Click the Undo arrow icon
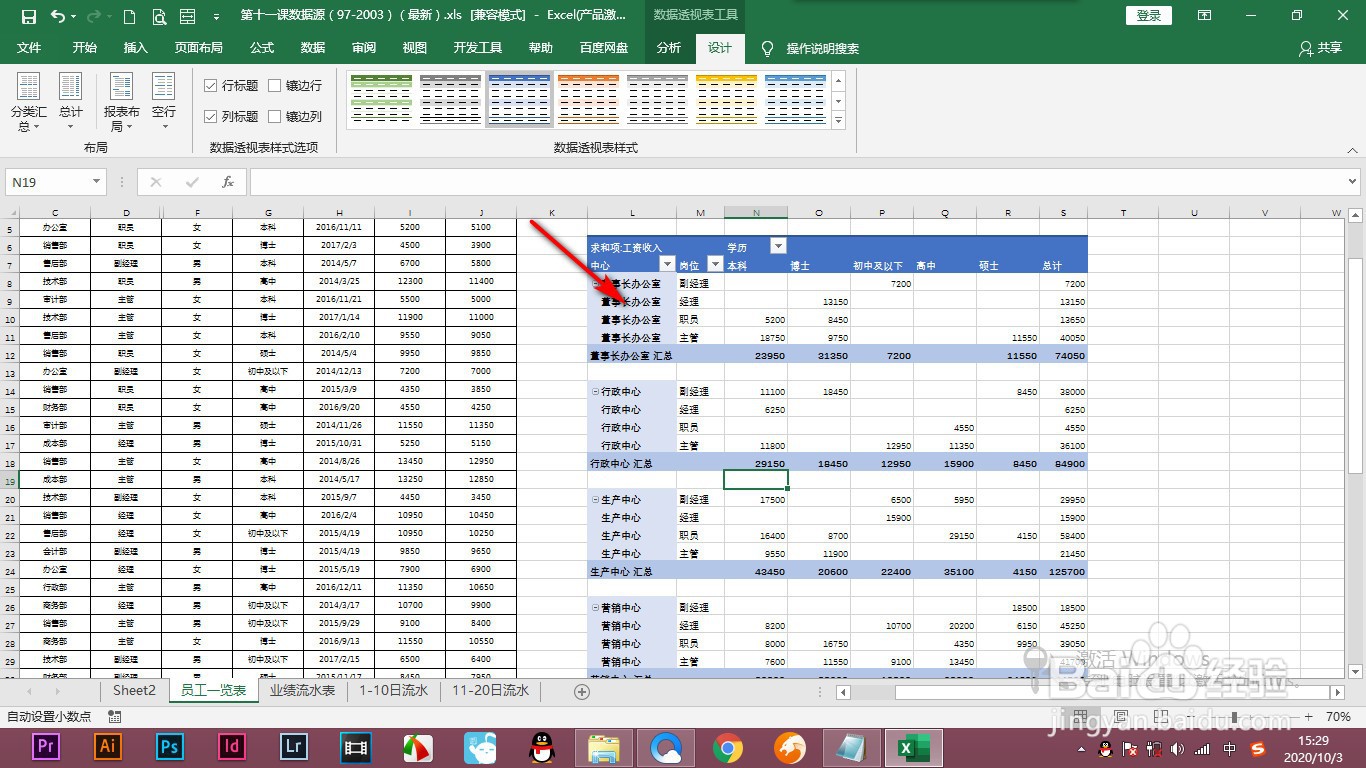The width and height of the screenshot is (1366, 768). point(57,17)
